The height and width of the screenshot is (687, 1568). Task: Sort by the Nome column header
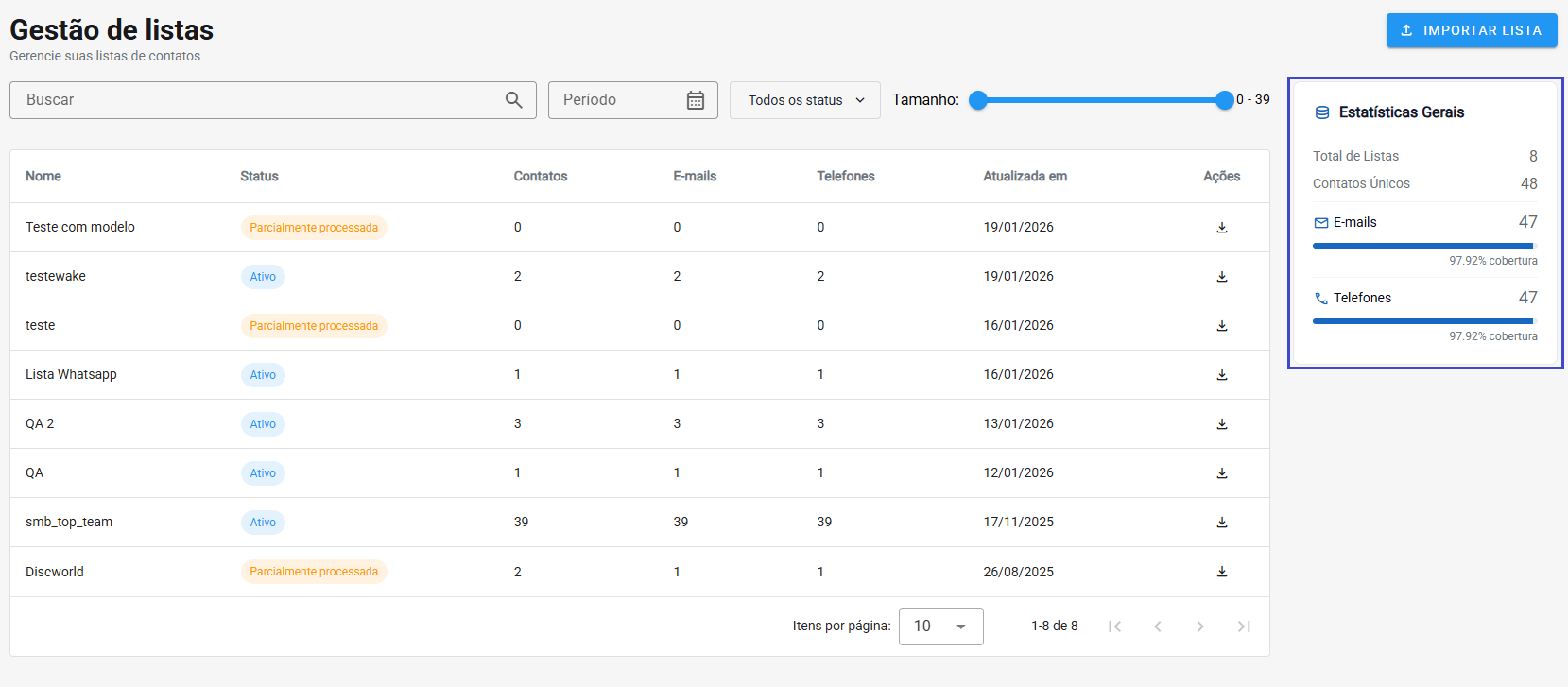pyautogui.click(x=43, y=177)
